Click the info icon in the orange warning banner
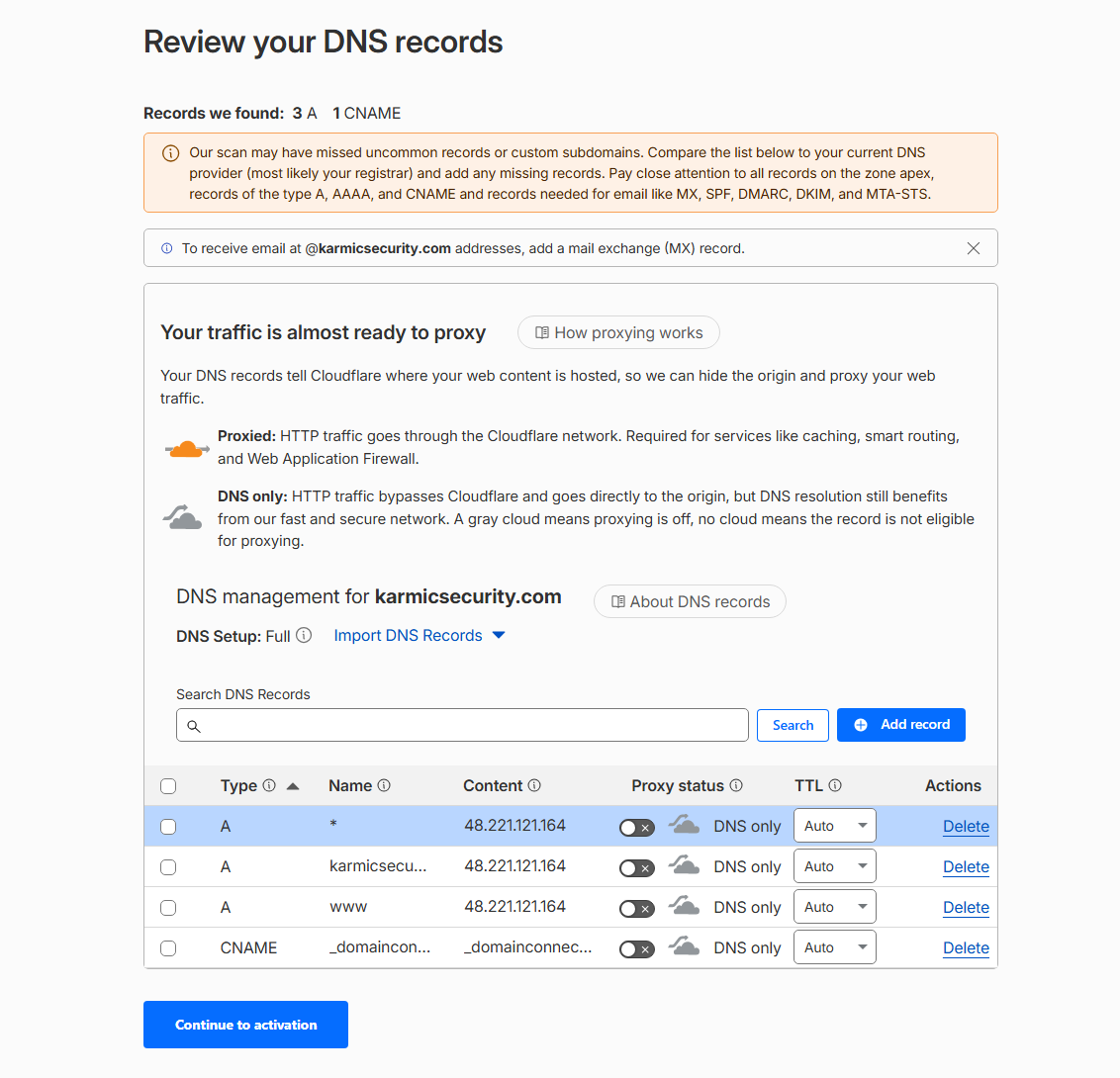 click(x=171, y=153)
